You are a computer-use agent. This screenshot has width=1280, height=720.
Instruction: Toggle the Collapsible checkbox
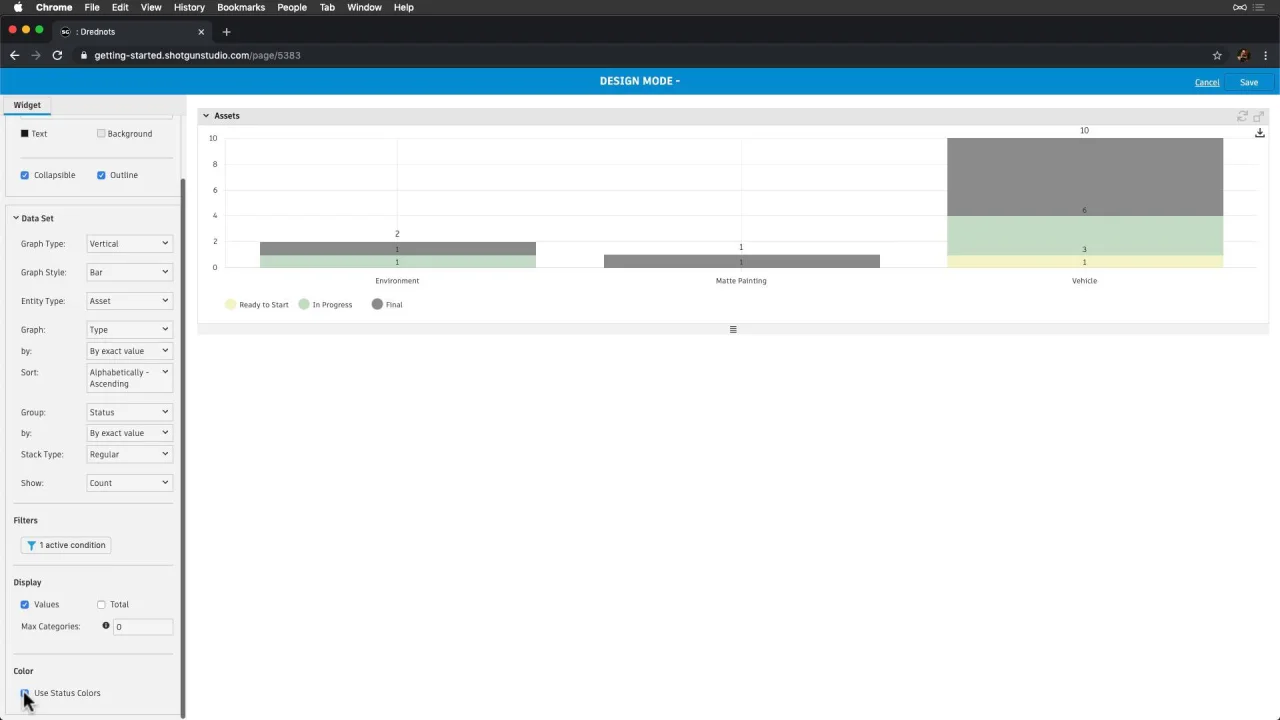25,175
